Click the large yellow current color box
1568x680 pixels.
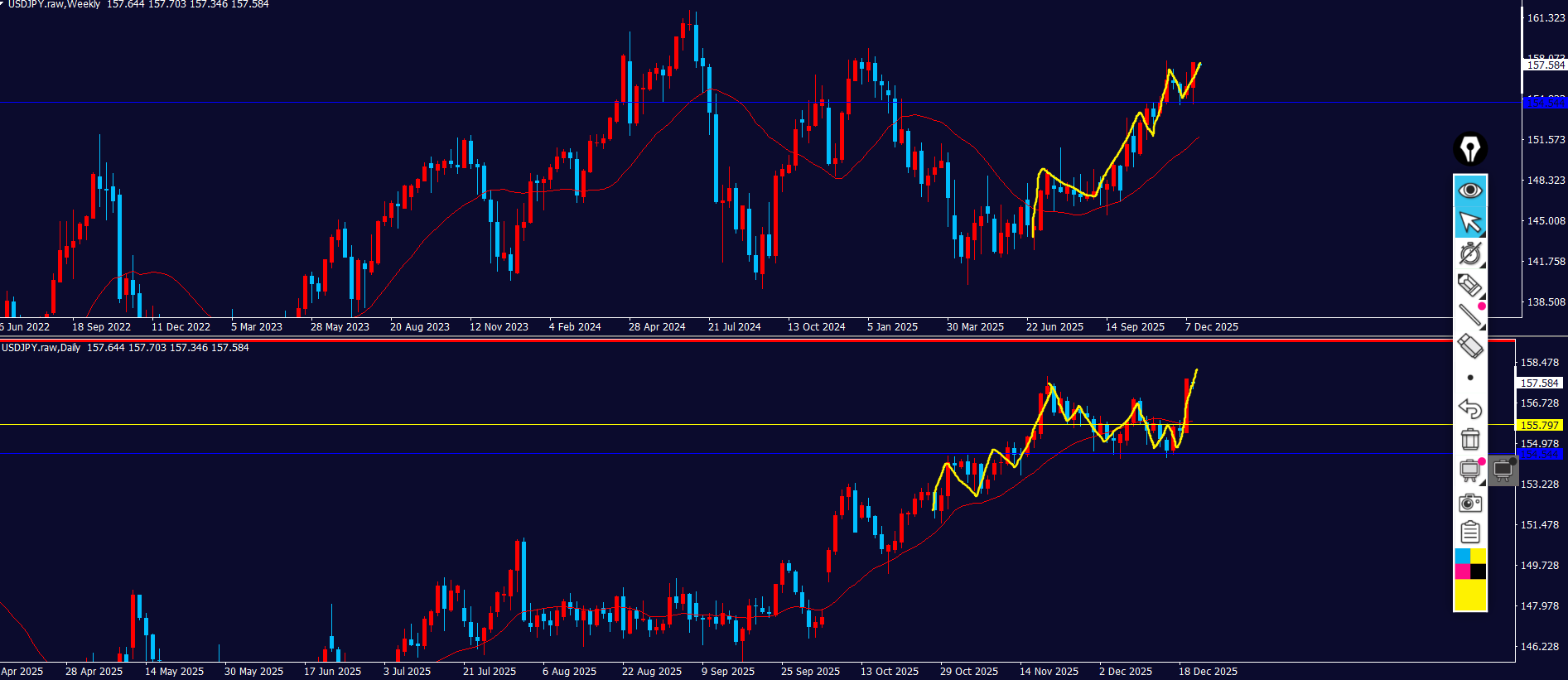[x=1470, y=595]
